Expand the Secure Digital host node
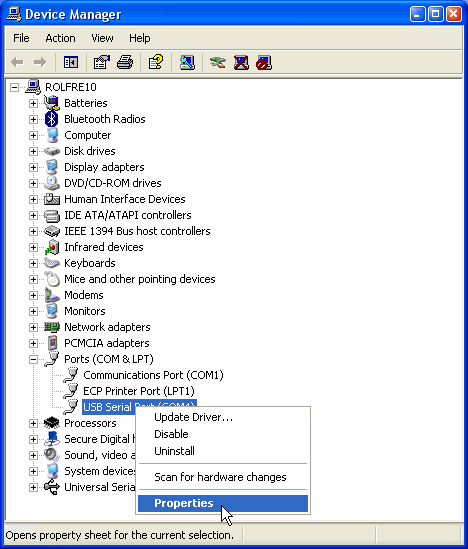The height and width of the screenshot is (549, 468). tap(33, 439)
